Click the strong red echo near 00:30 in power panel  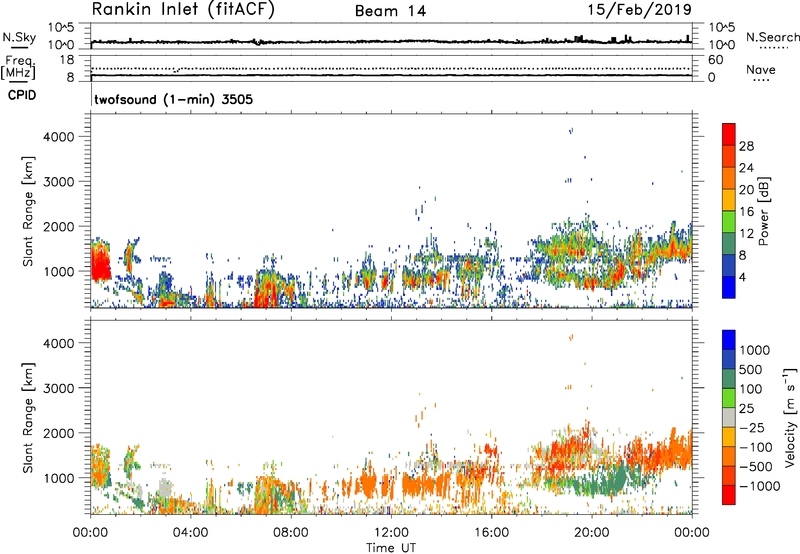point(101,261)
